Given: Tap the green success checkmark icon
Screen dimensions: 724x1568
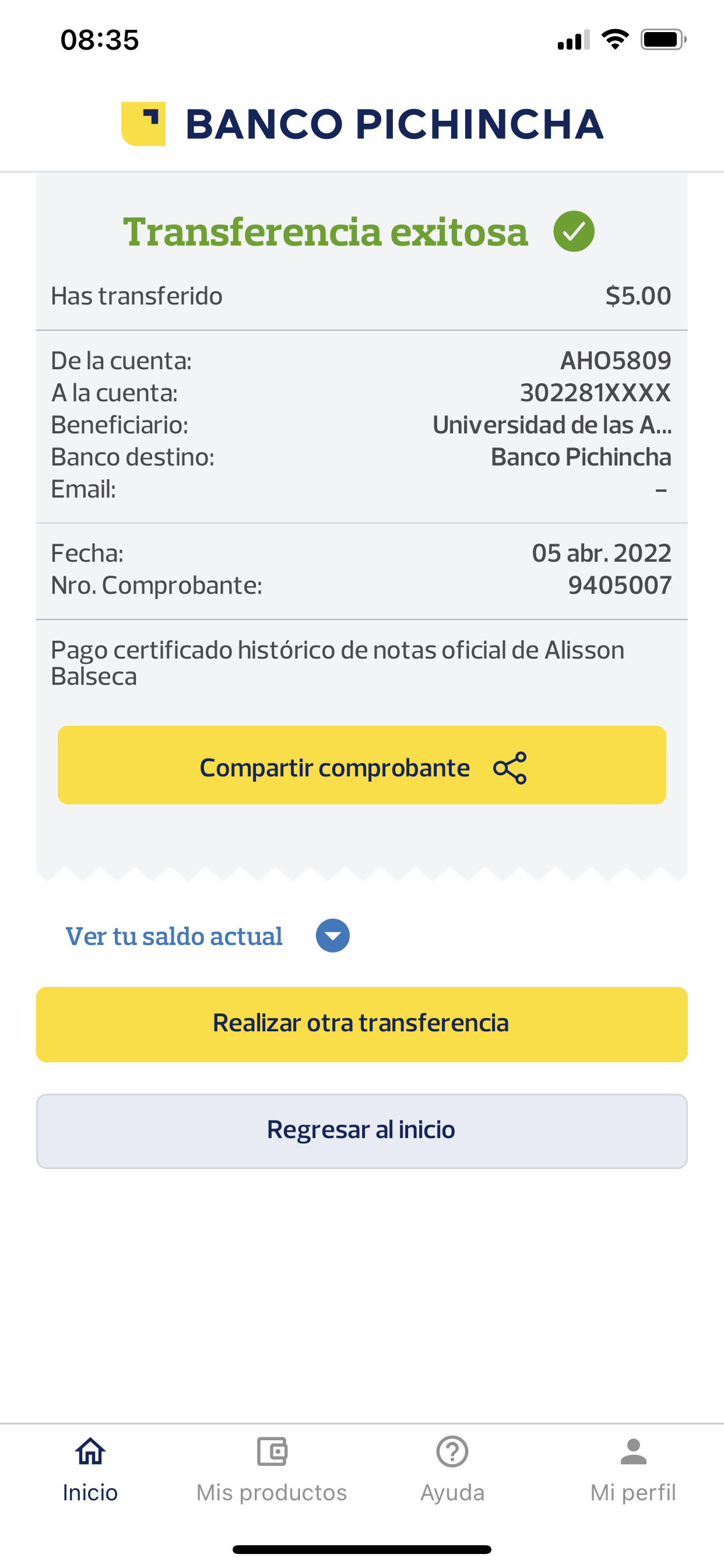Looking at the screenshot, I should click(573, 232).
